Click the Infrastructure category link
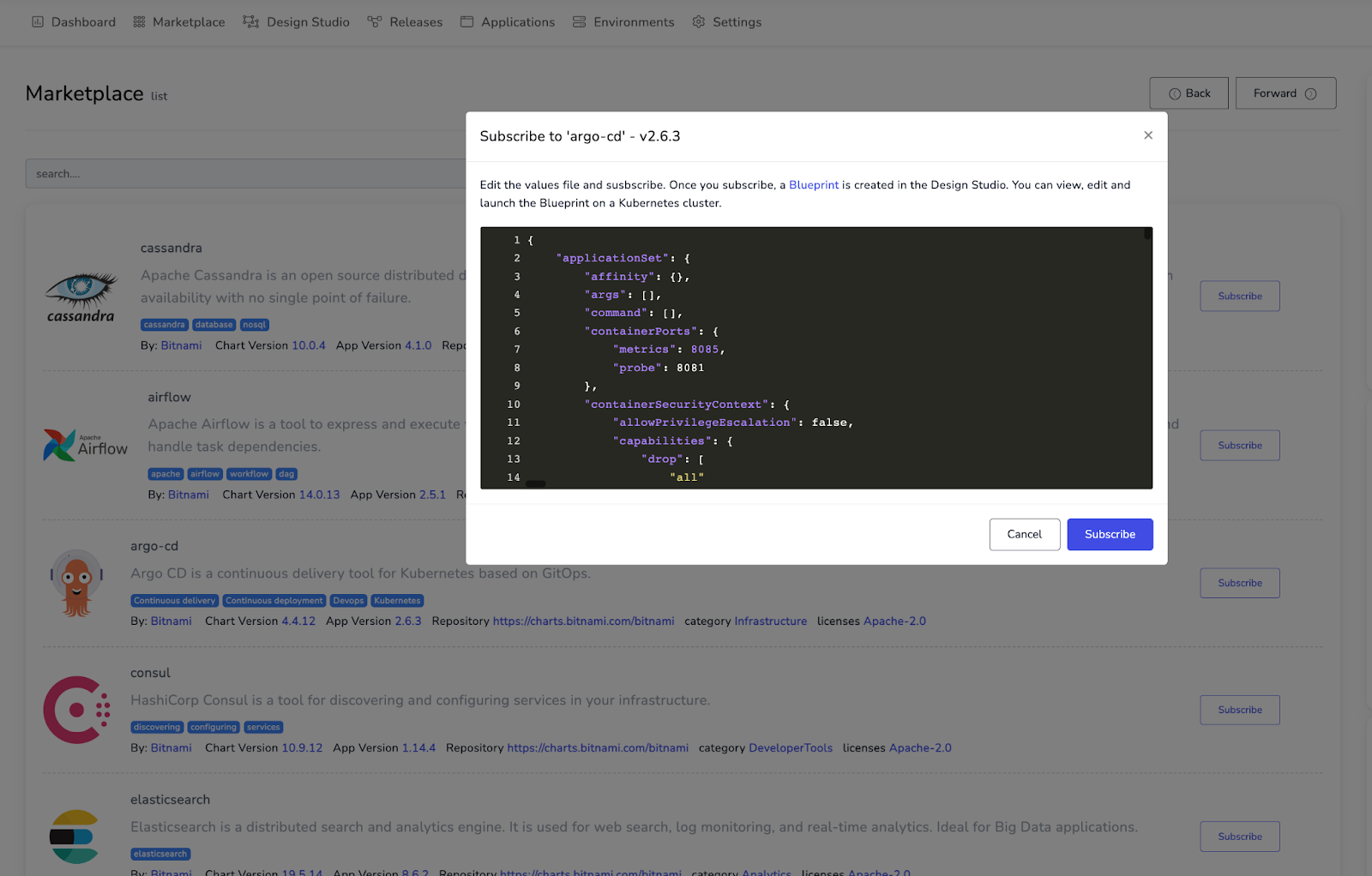Image resolution: width=1372 pixels, height=876 pixels. [770, 621]
